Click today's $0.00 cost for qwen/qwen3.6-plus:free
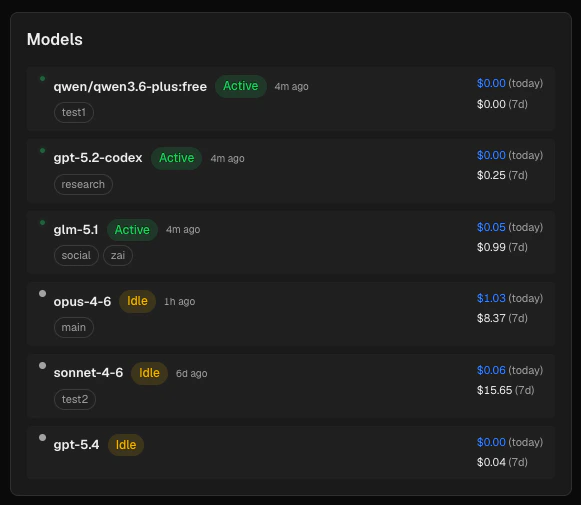Image resolution: width=581 pixels, height=505 pixels. click(491, 83)
